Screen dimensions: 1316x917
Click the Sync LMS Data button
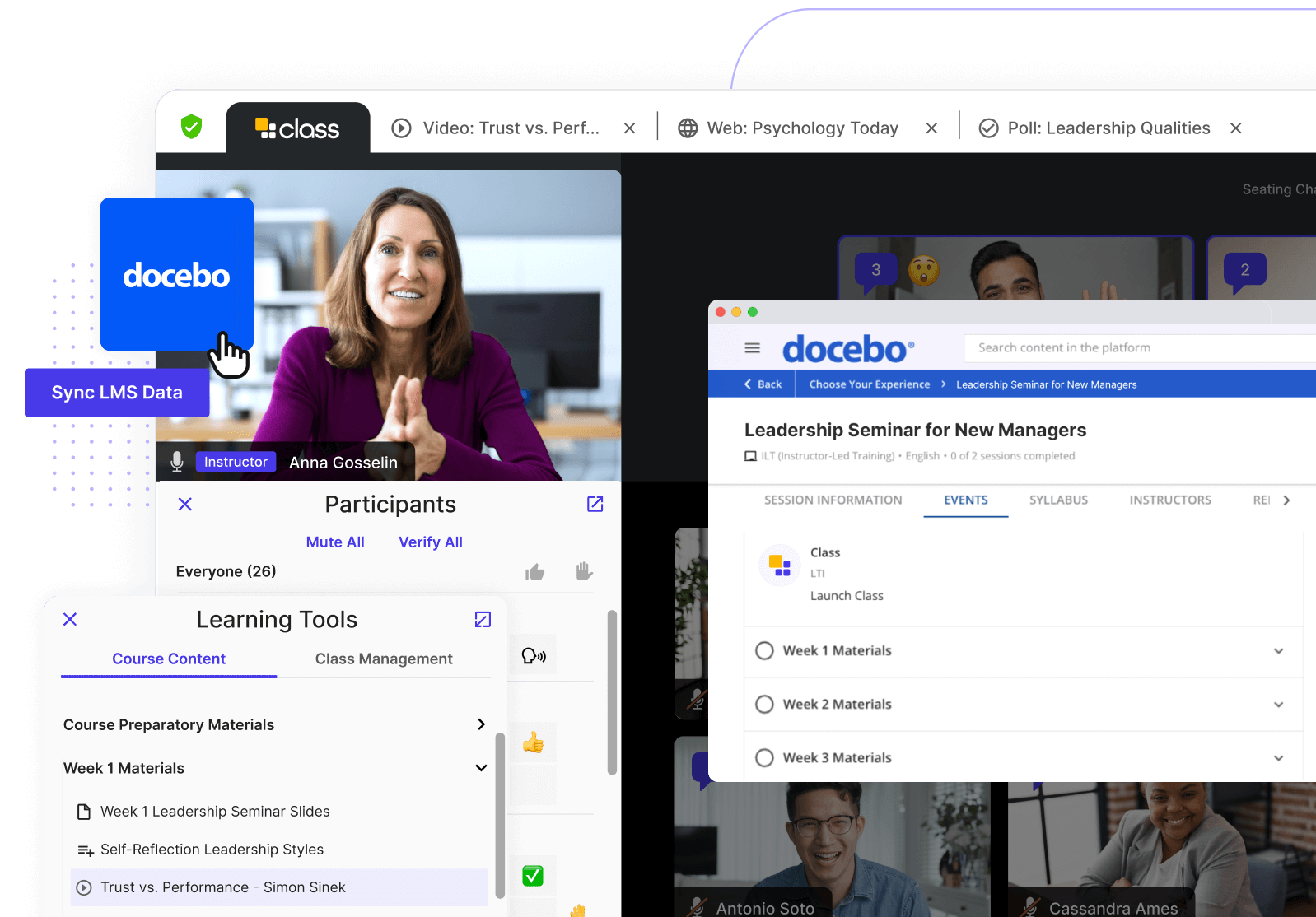pyautogui.click(x=117, y=393)
